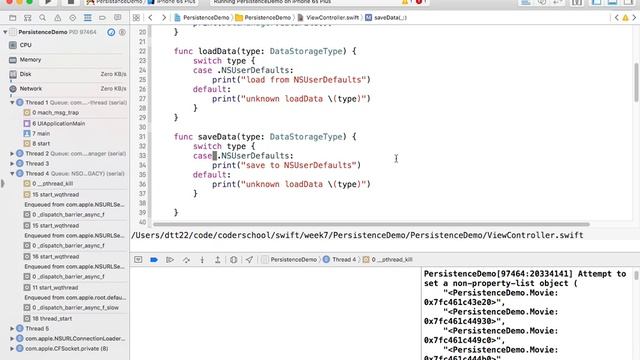The height and width of the screenshot is (360, 640).
Task: Click the jump bar warning indicator
Action: 625,18
